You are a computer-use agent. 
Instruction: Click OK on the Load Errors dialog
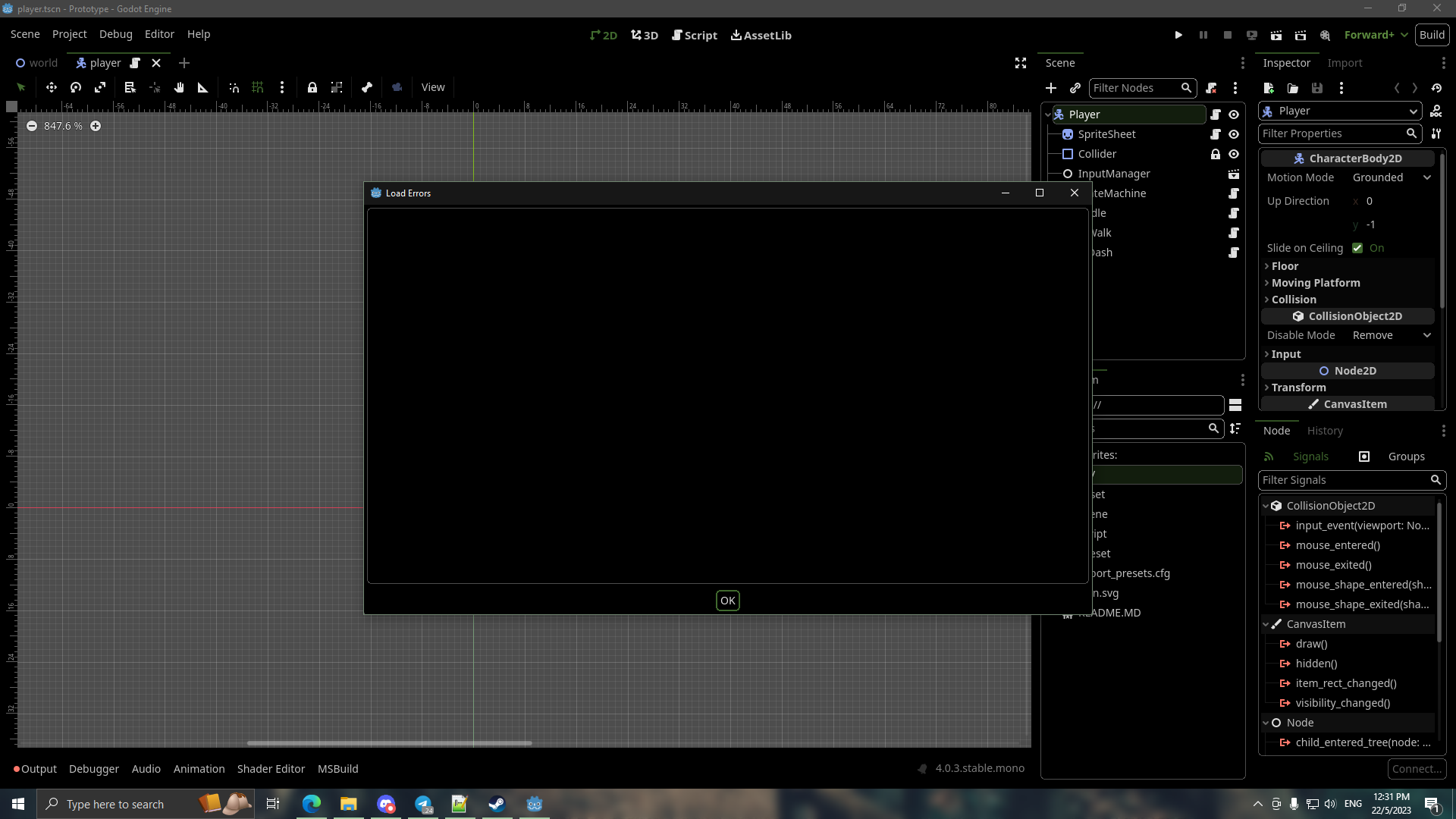point(727,600)
